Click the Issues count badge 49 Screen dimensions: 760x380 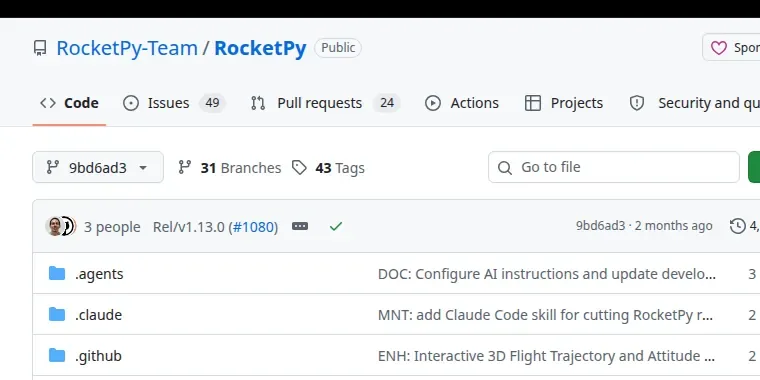212,103
